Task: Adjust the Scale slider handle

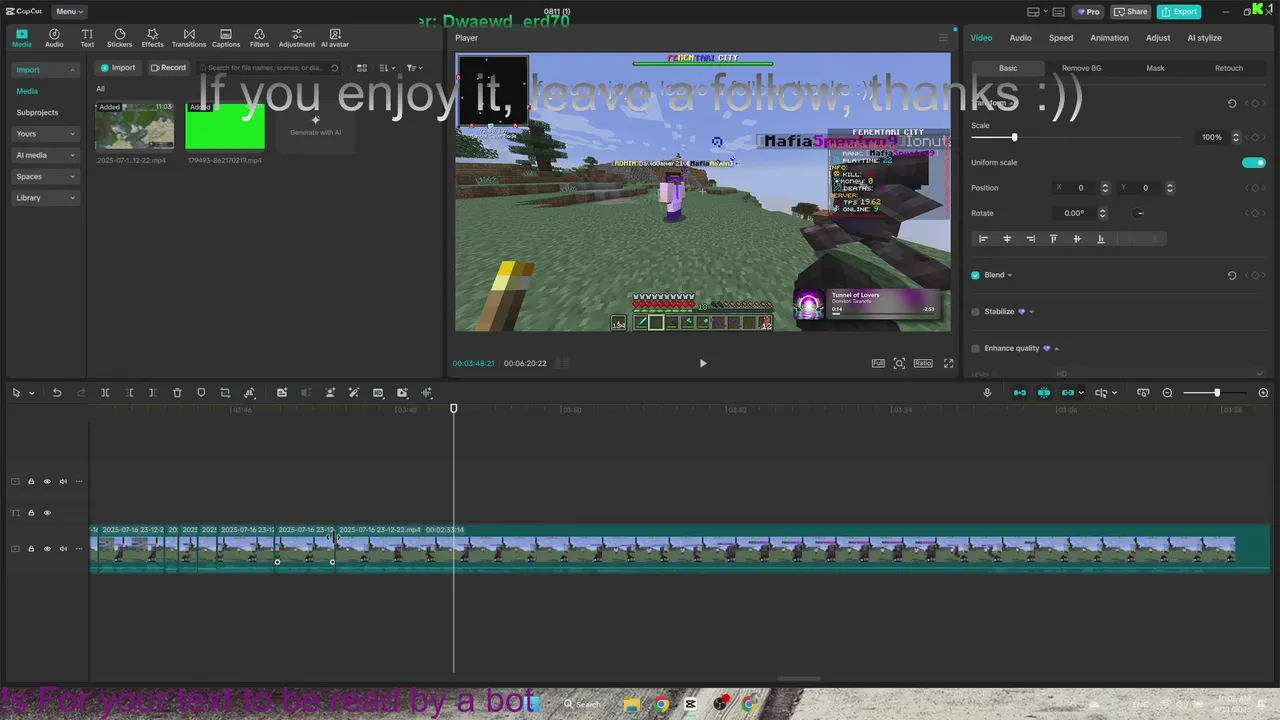Action: pos(1014,137)
